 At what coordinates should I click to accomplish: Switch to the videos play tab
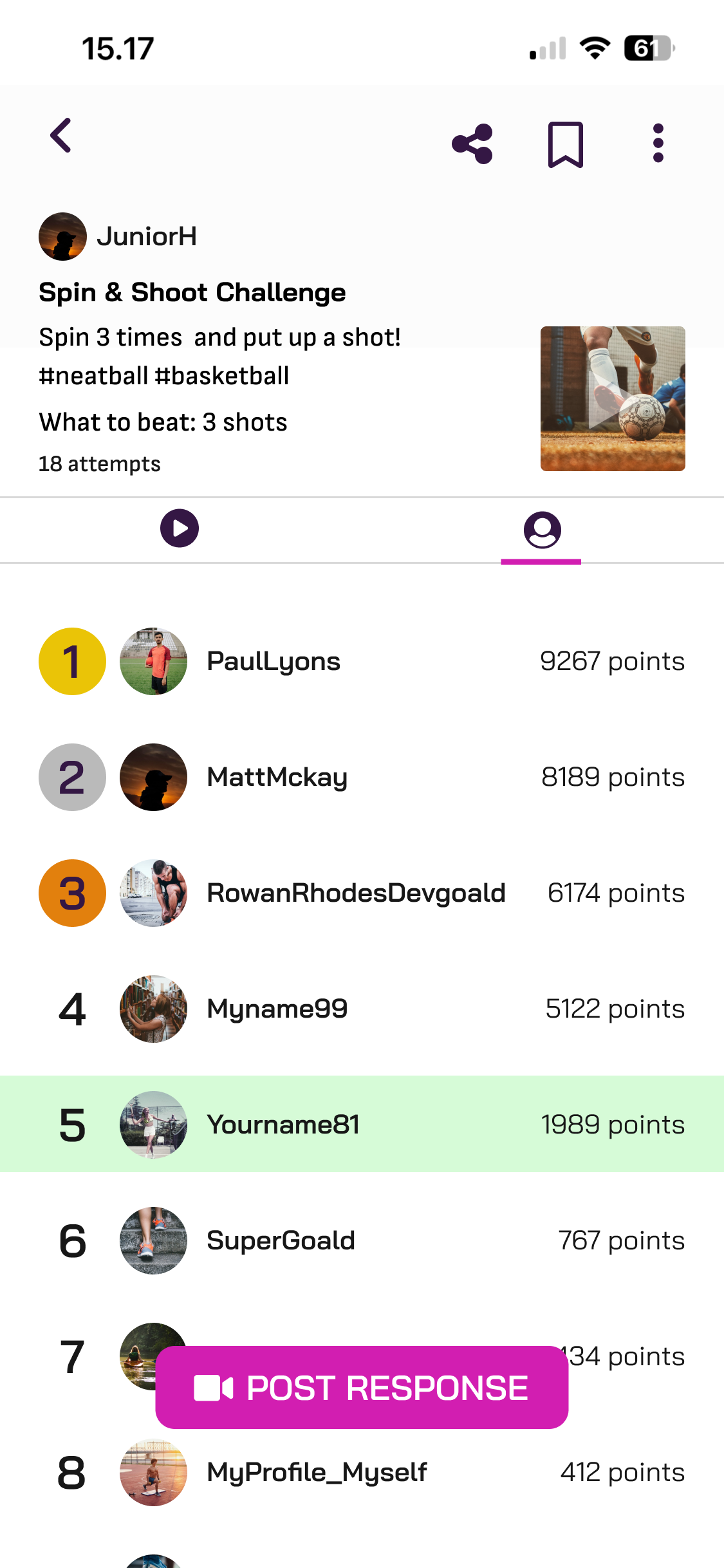click(x=180, y=528)
